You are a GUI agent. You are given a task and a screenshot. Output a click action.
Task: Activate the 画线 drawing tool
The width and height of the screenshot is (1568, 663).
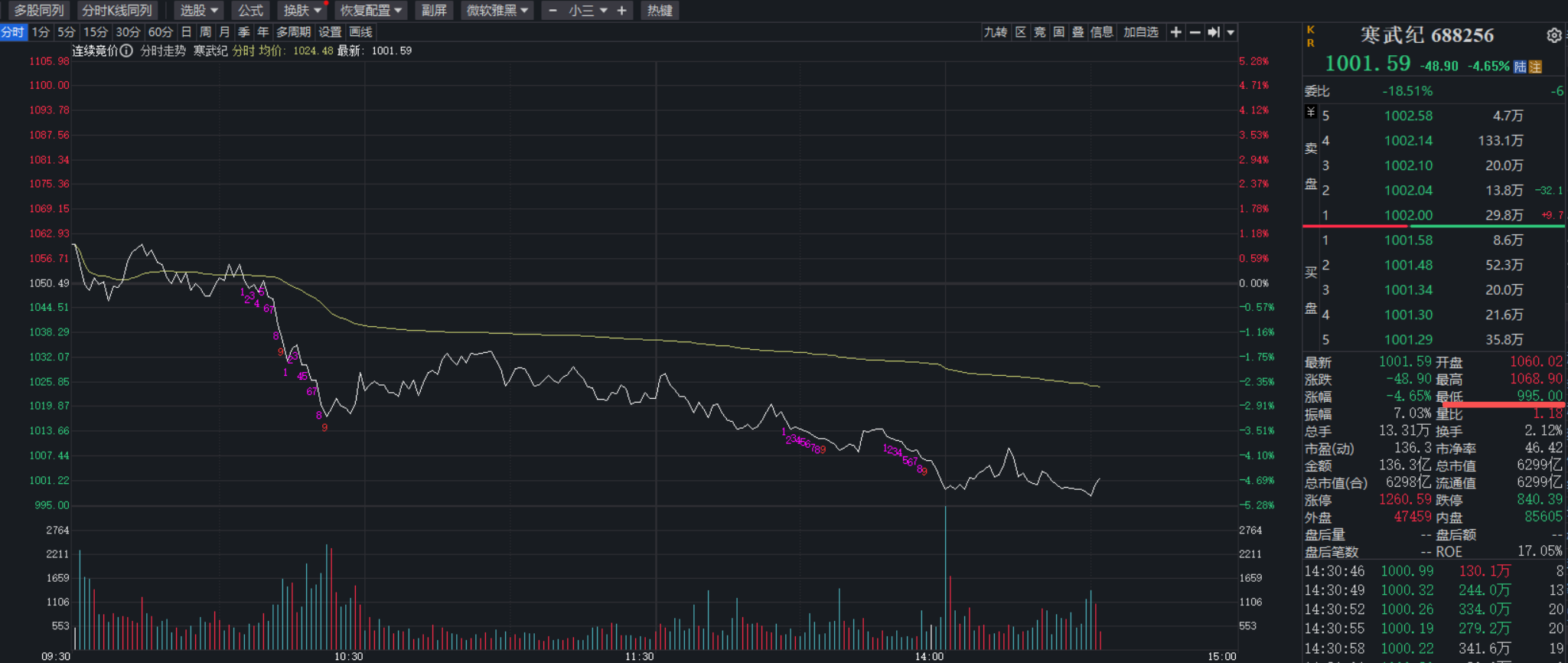pos(360,32)
